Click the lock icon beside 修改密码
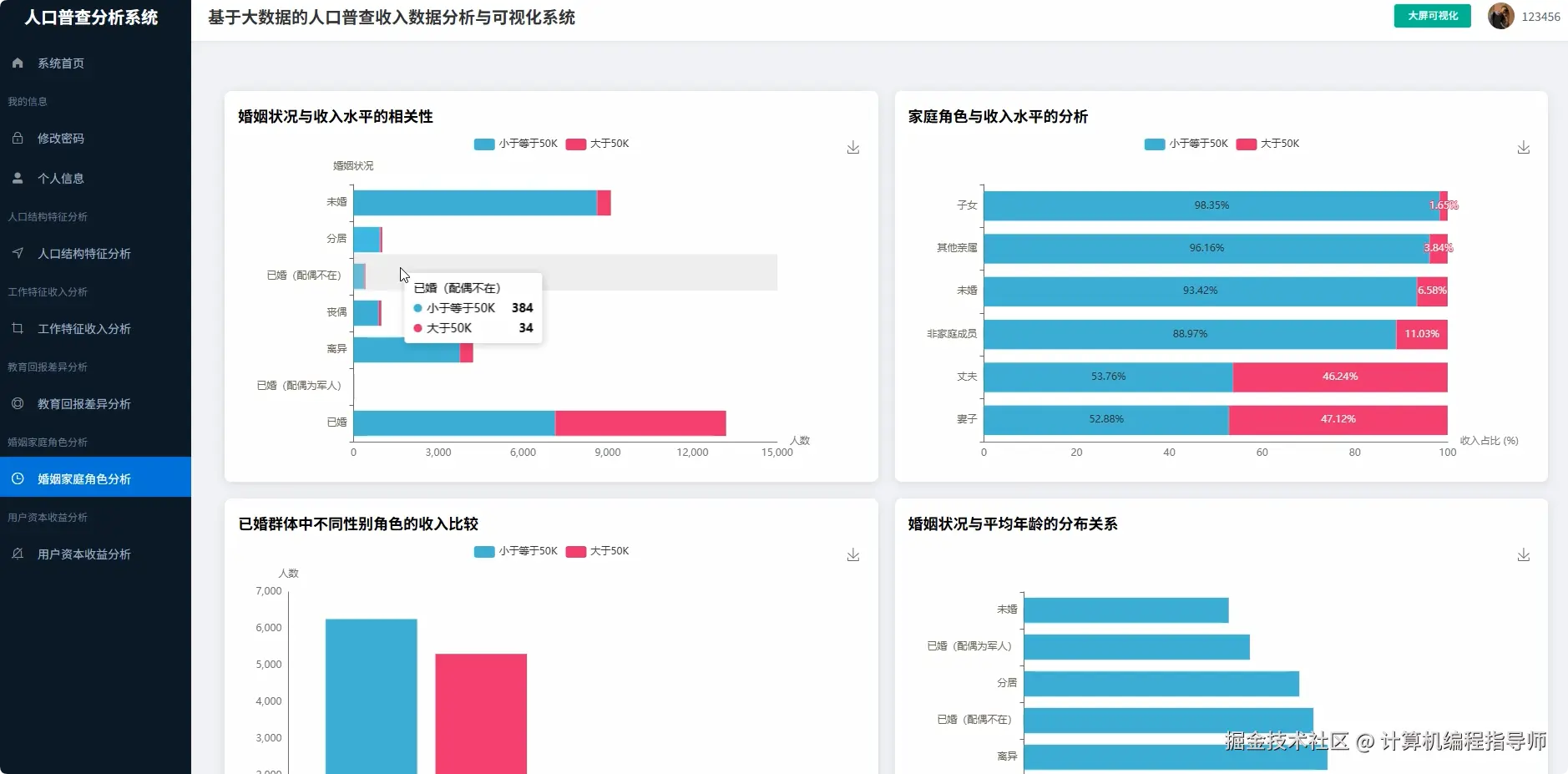The width and height of the screenshot is (1568, 774). (x=18, y=138)
